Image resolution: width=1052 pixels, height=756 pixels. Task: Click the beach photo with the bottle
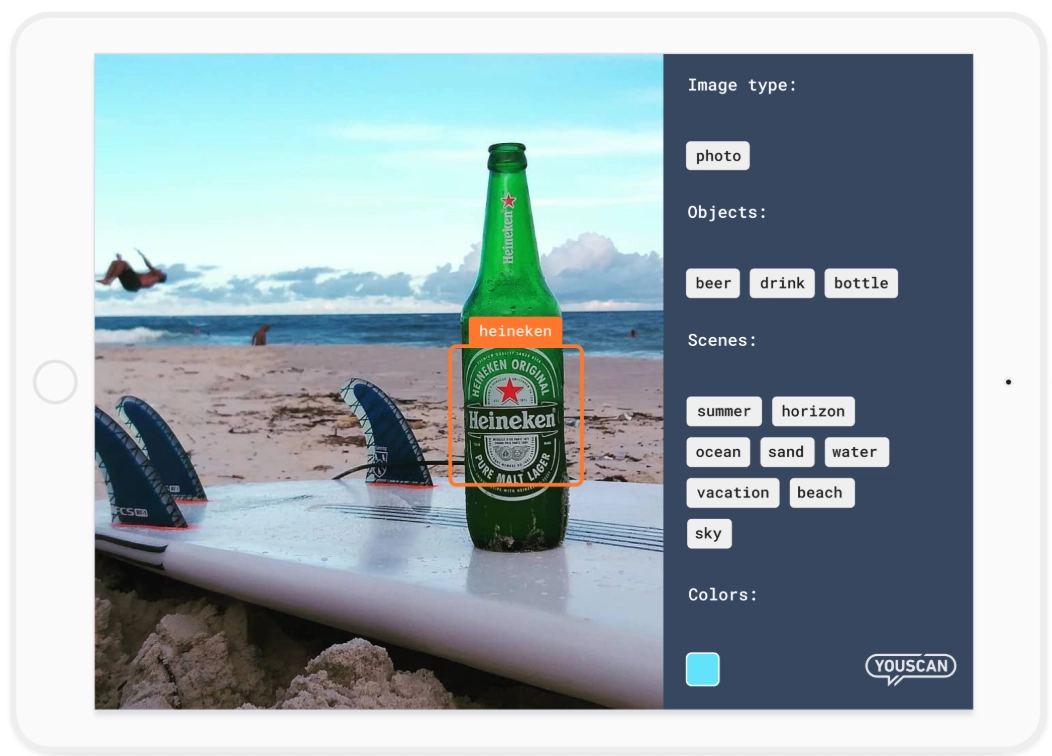point(379,382)
